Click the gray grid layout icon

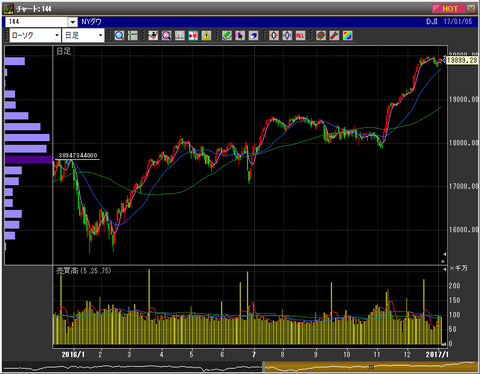(x=180, y=35)
